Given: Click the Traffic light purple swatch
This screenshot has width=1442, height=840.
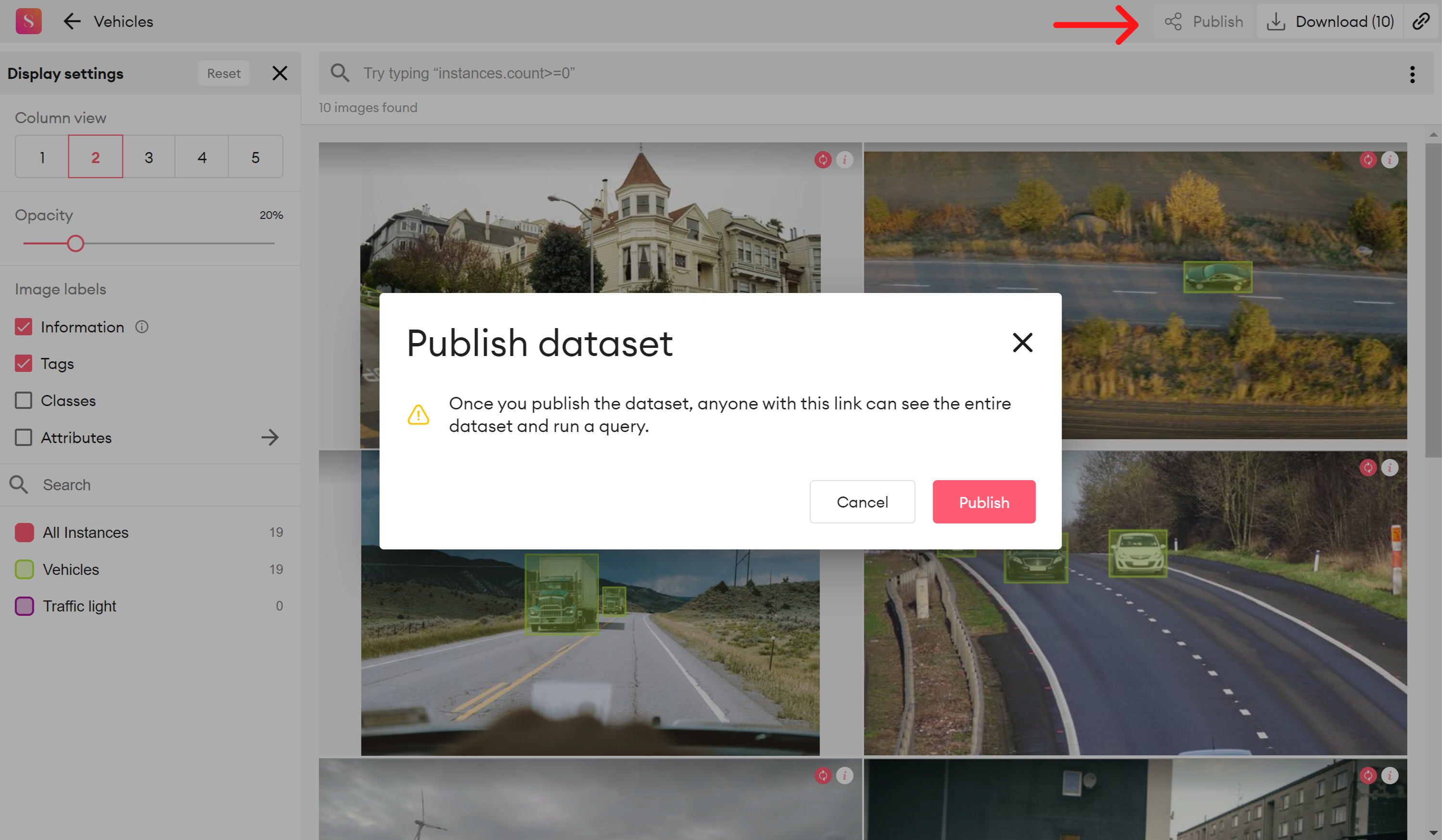Looking at the screenshot, I should click(x=24, y=606).
